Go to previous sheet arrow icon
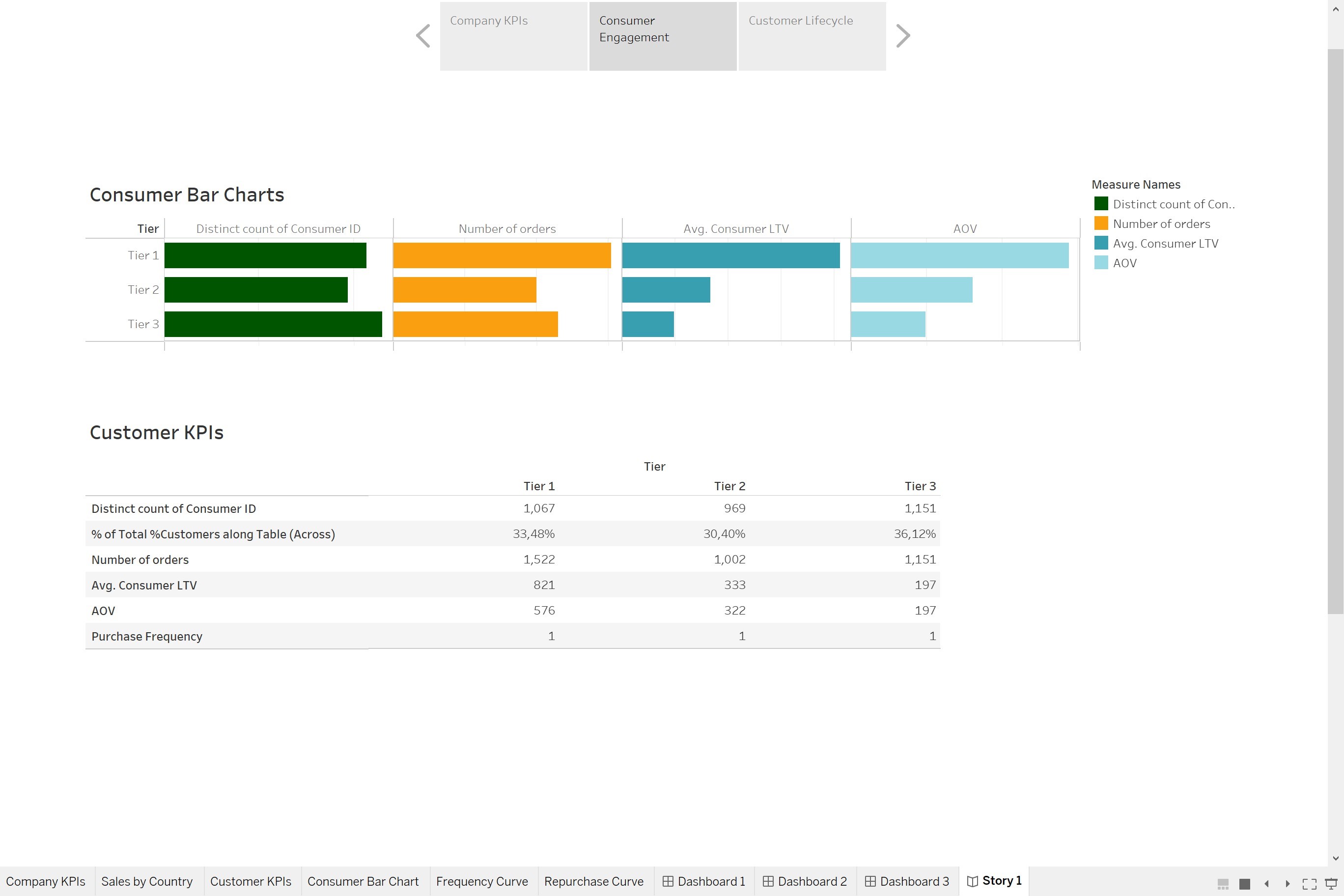 [x=1266, y=883]
